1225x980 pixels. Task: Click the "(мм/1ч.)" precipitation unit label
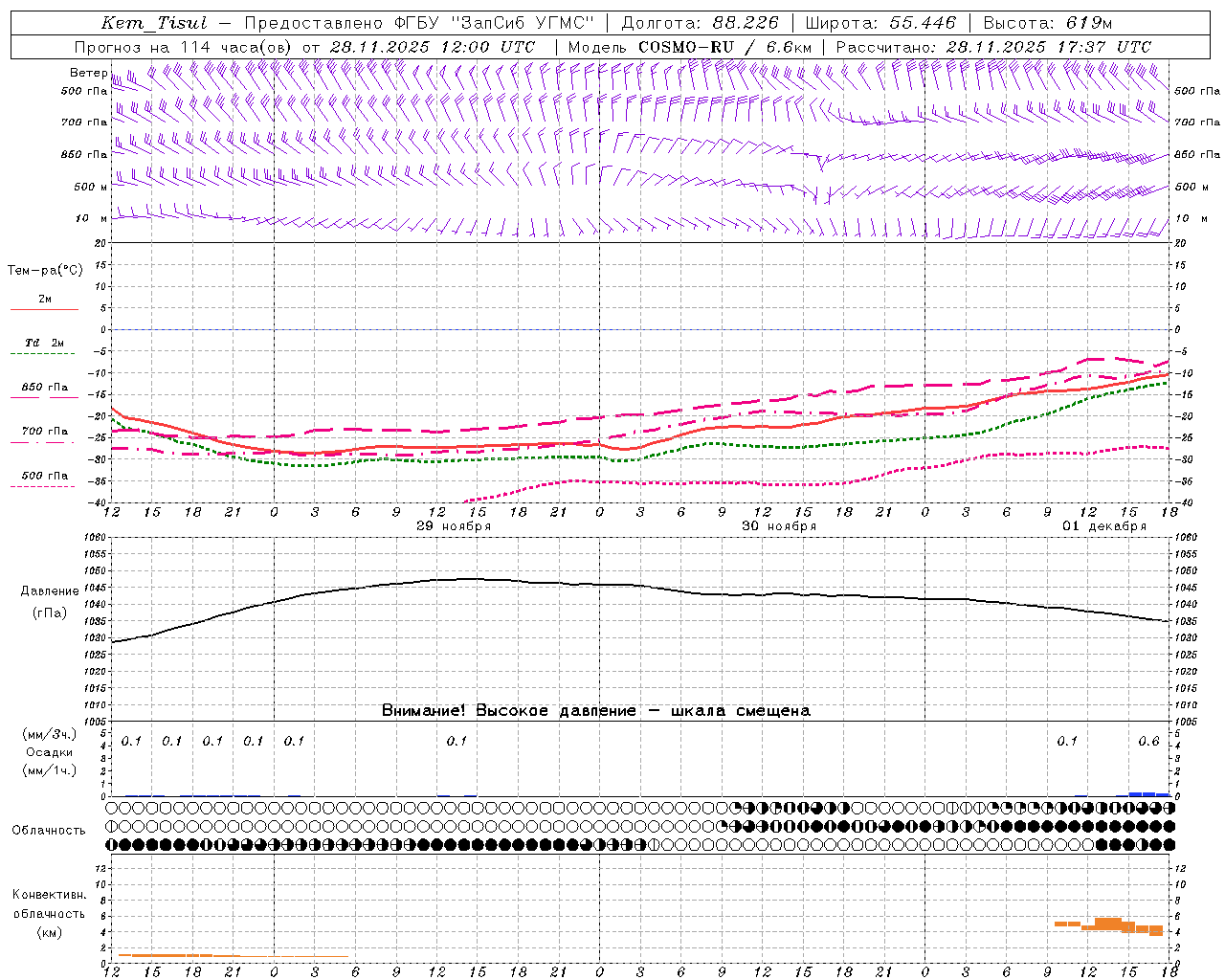coord(50,770)
